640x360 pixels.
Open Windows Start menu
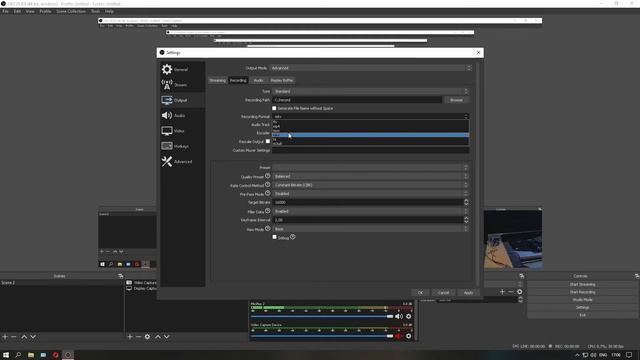[x=6, y=355]
